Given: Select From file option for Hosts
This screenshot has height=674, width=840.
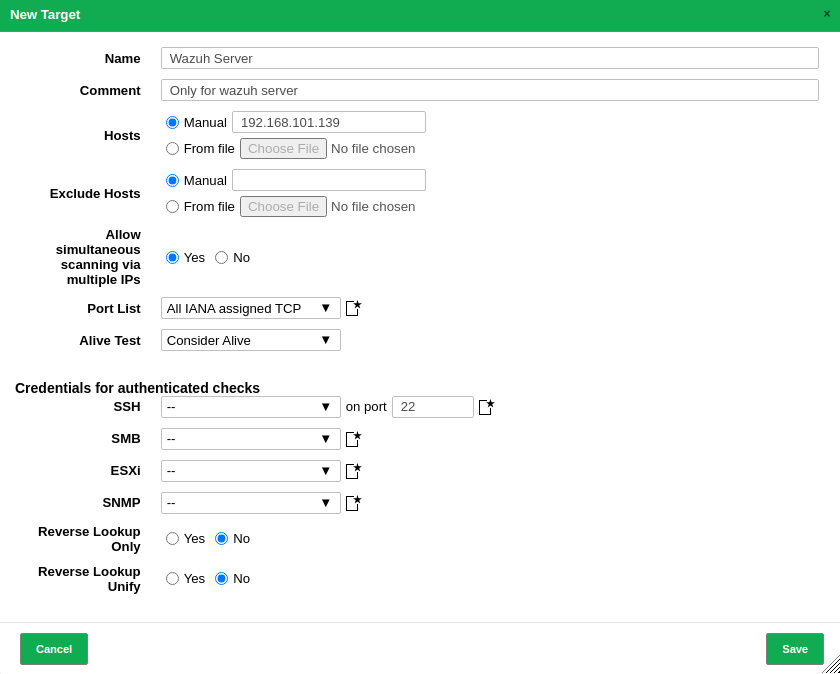Looking at the screenshot, I should [172, 148].
